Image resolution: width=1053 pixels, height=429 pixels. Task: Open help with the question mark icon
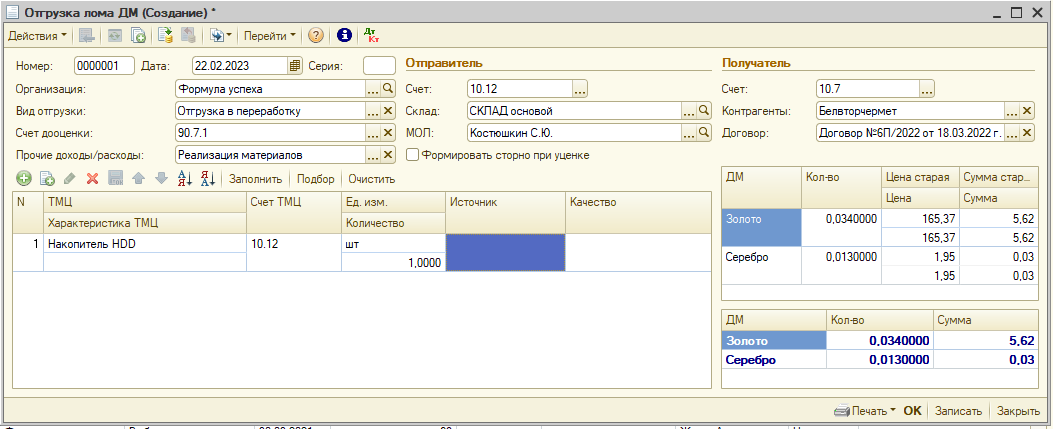316,36
